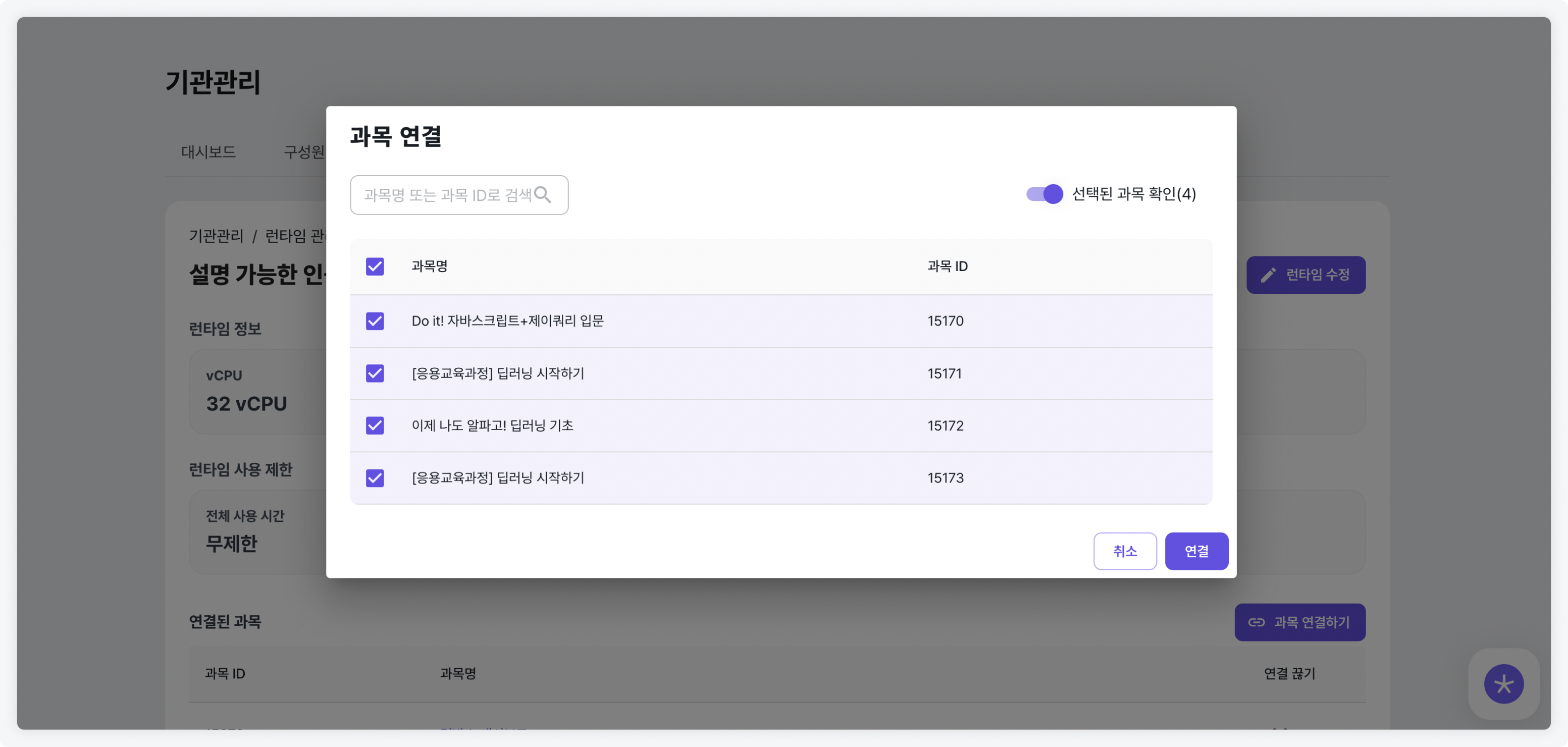Click the 취소 button
The height and width of the screenshot is (747, 1568).
(1124, 551)
